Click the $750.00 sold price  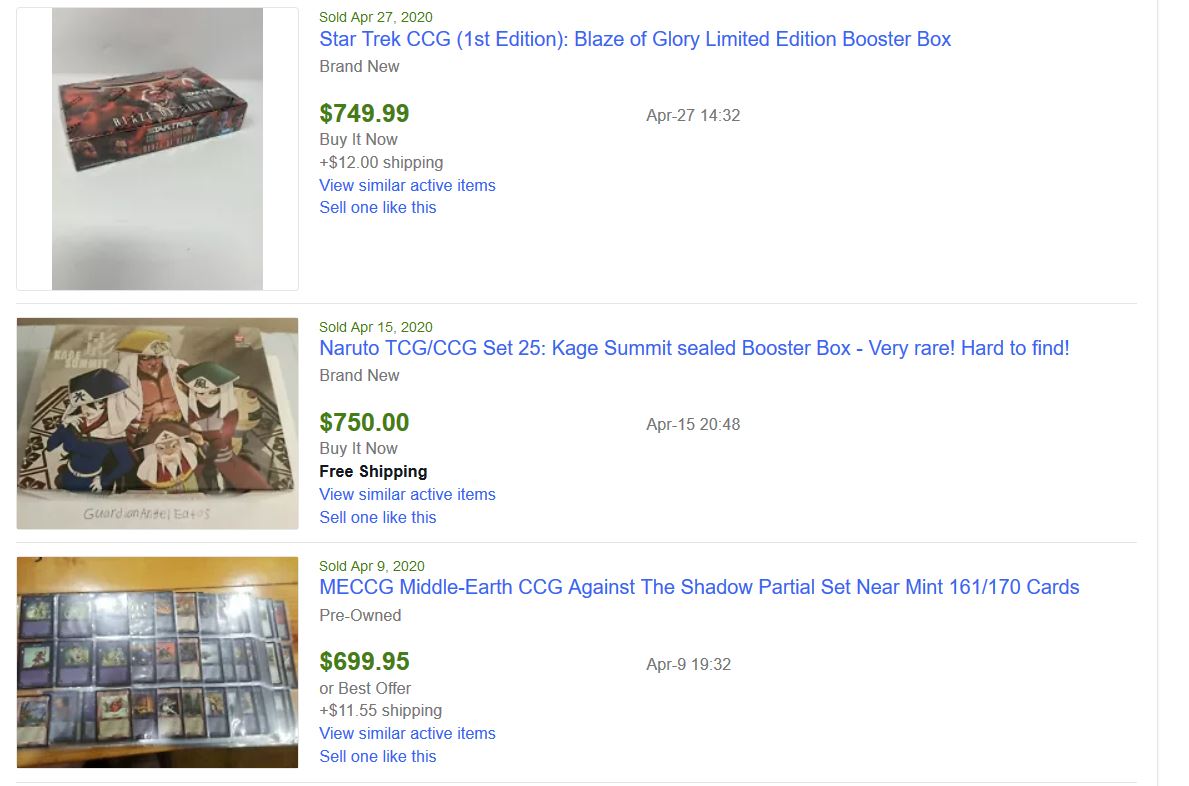point(364,423)
